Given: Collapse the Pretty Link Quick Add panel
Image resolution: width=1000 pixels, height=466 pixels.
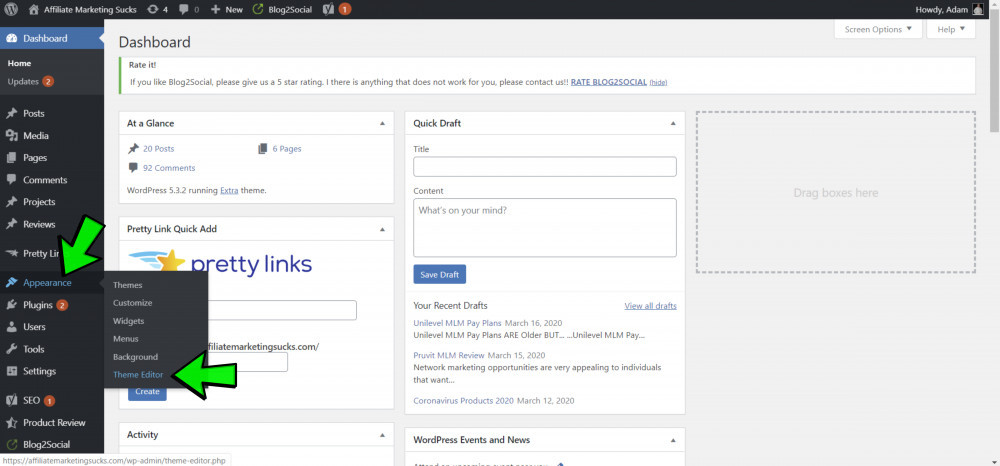Looking at the screenshot, I should pos(382,228).
